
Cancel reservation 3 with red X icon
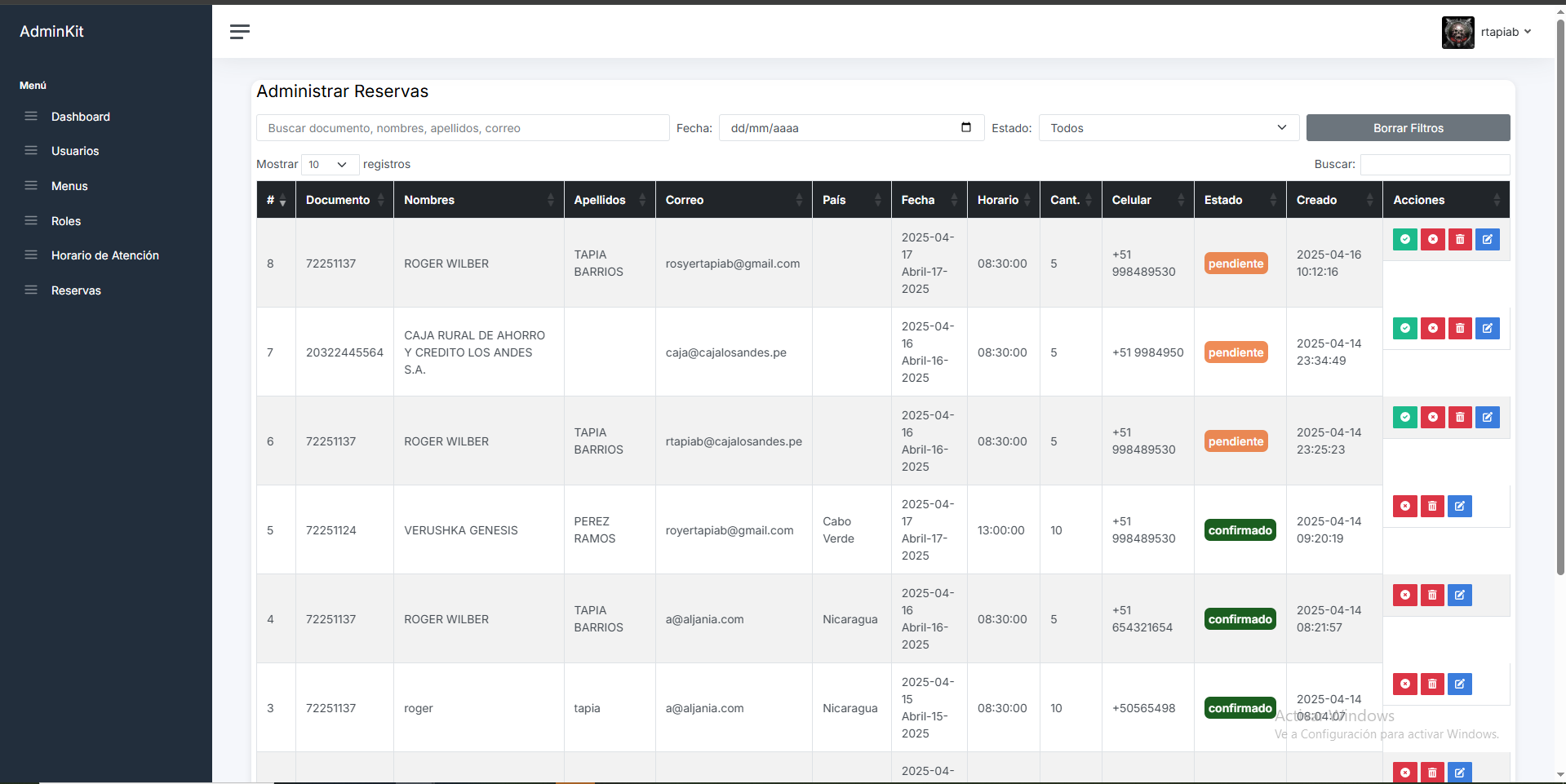pos(1404,684)
